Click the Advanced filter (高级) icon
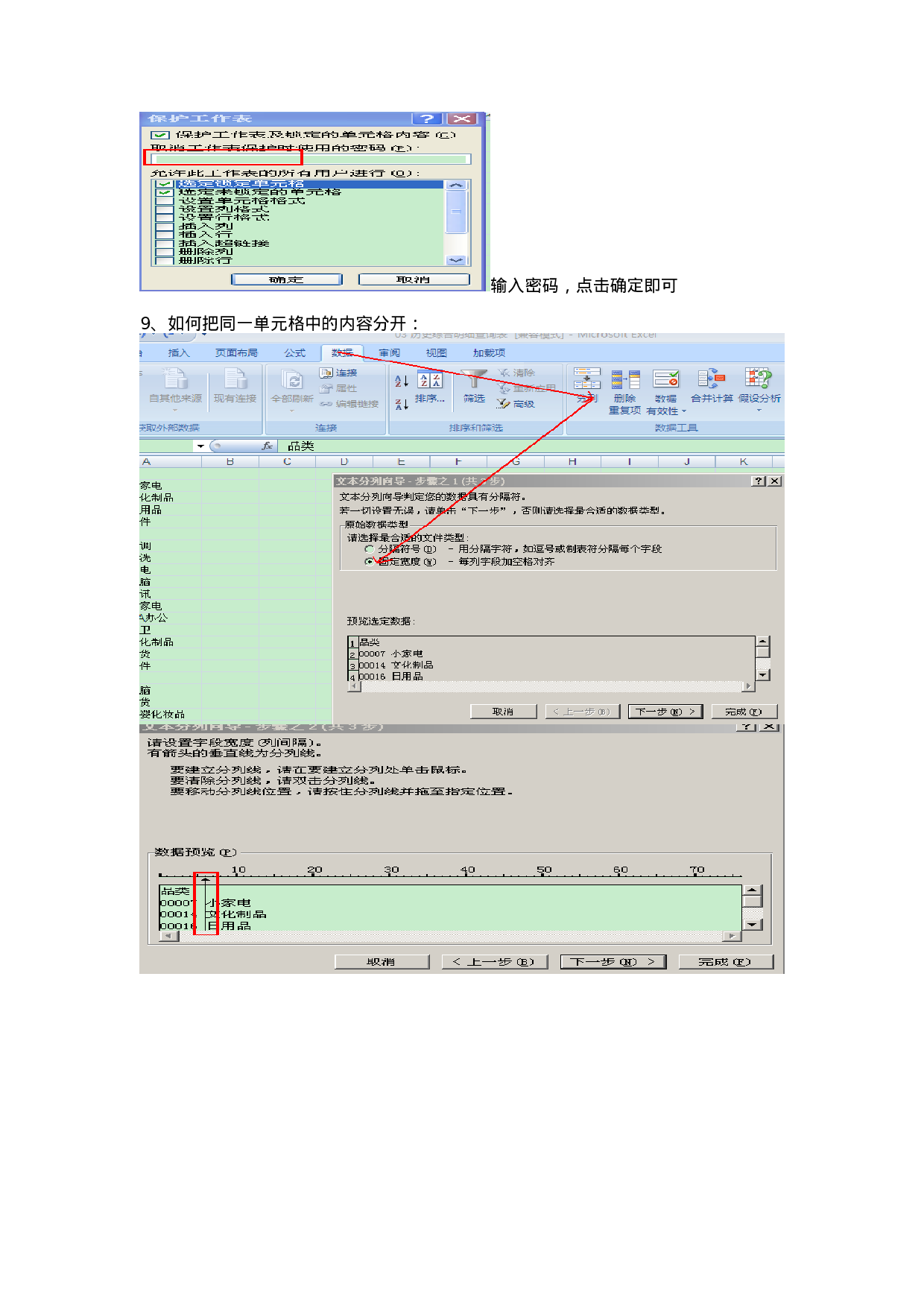Image resolution: width=924 pixels, height=1307 pixels. pyautogui.click(x=504, y=404)
